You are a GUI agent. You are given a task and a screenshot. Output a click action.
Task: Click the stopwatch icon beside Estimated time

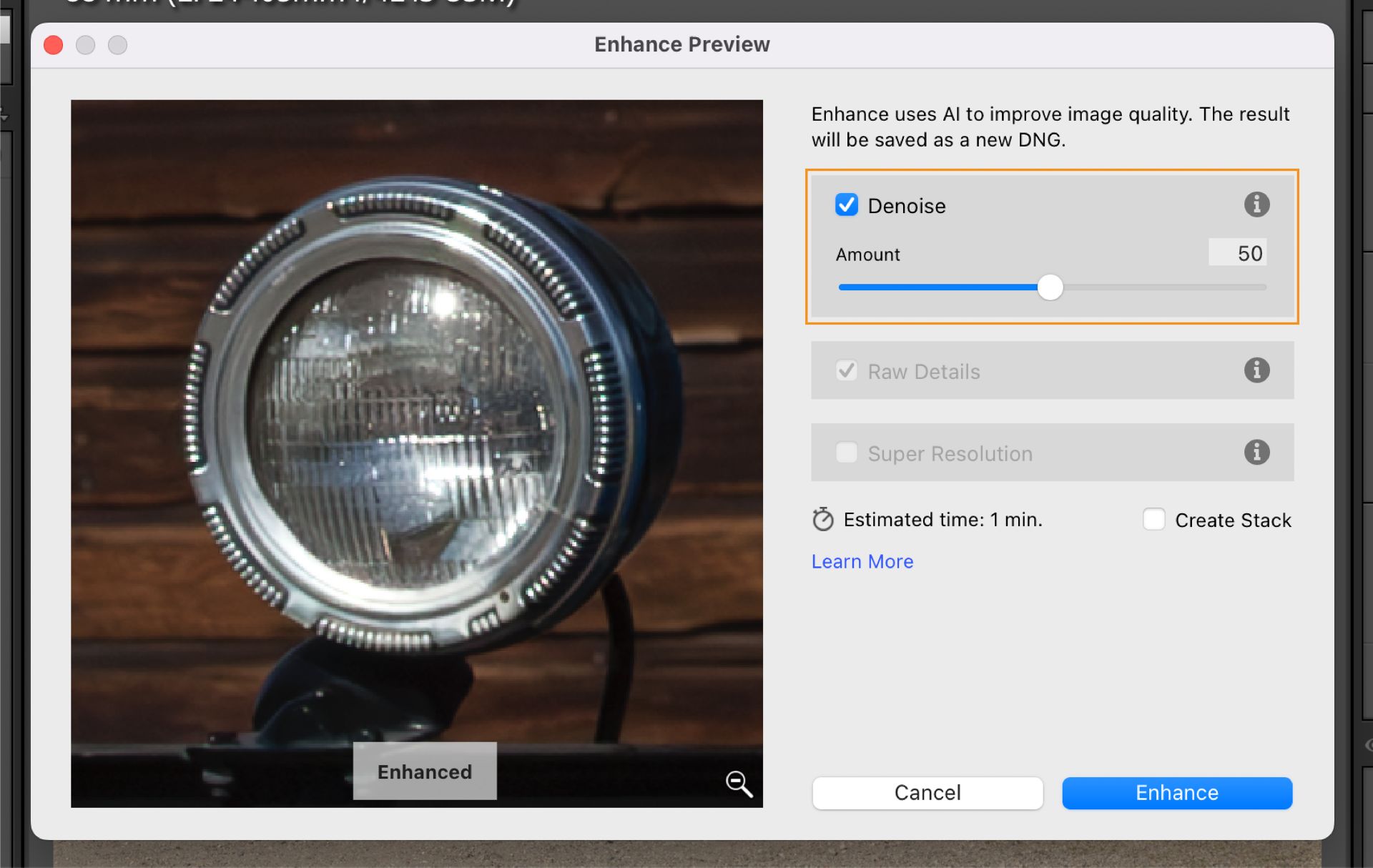coord(823,520)
